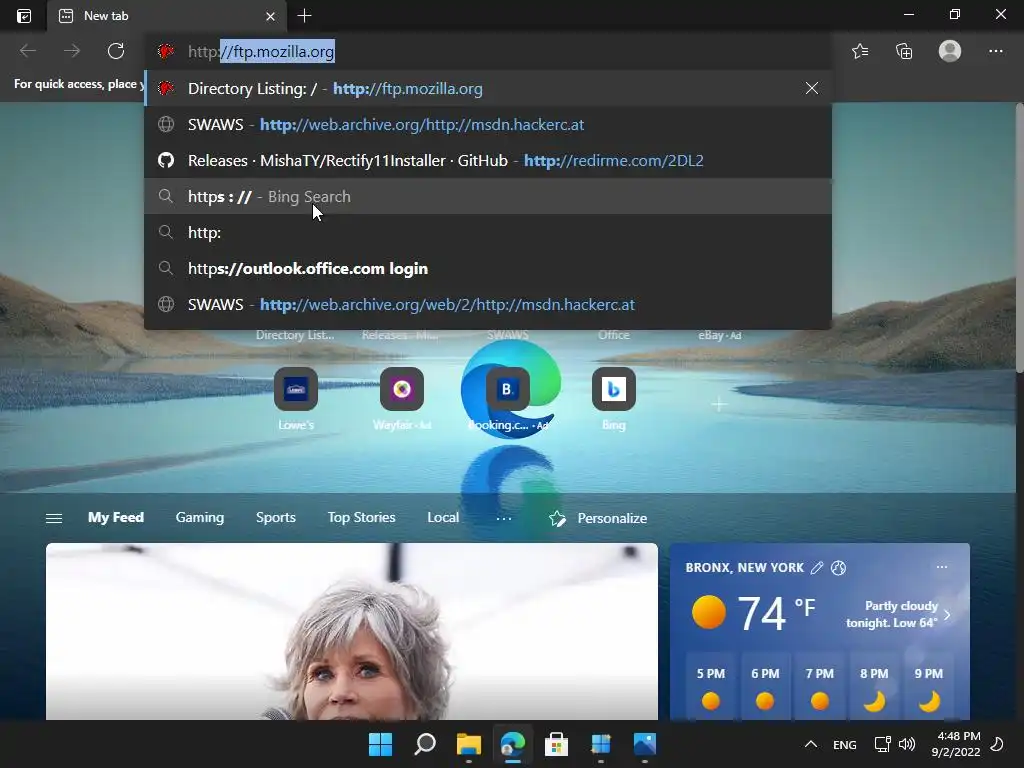
Task: Select Rectify11Installer GitHub releases suggestion
Action: point(488,160)
